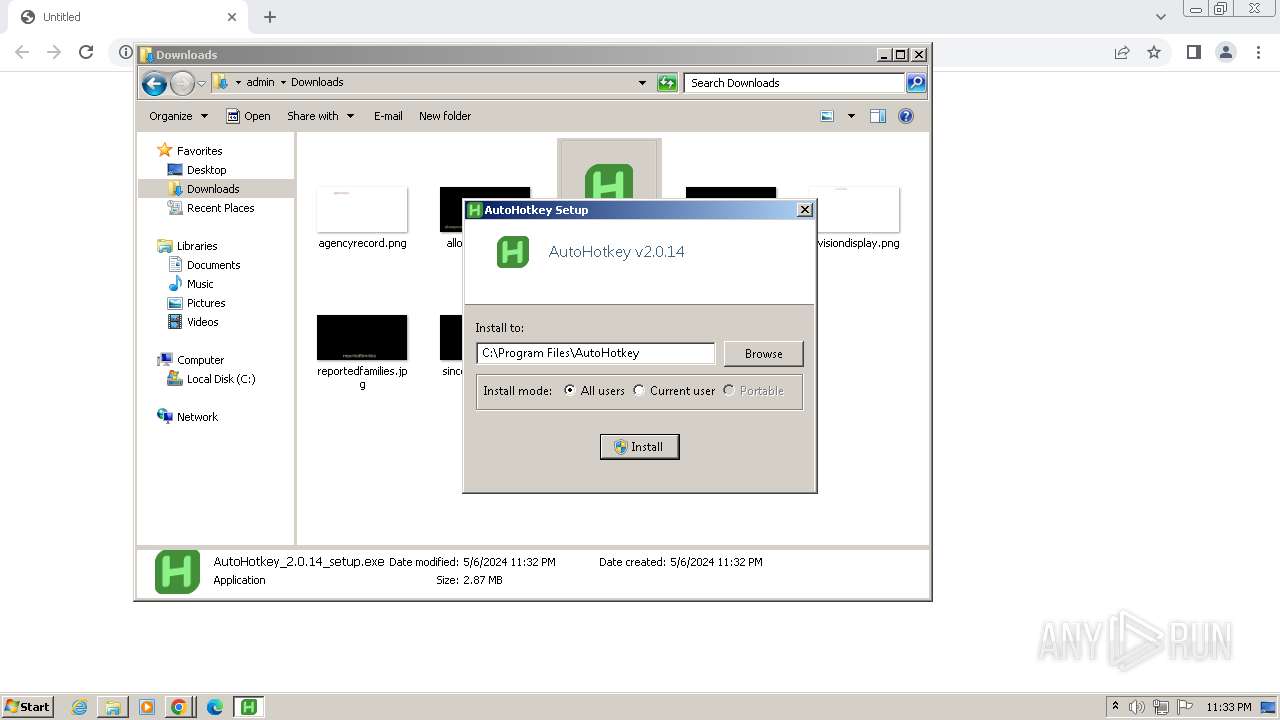Open the Organize menu
Image resolution: width=1280 pixels, height=720 pixels.
[178, 116]
